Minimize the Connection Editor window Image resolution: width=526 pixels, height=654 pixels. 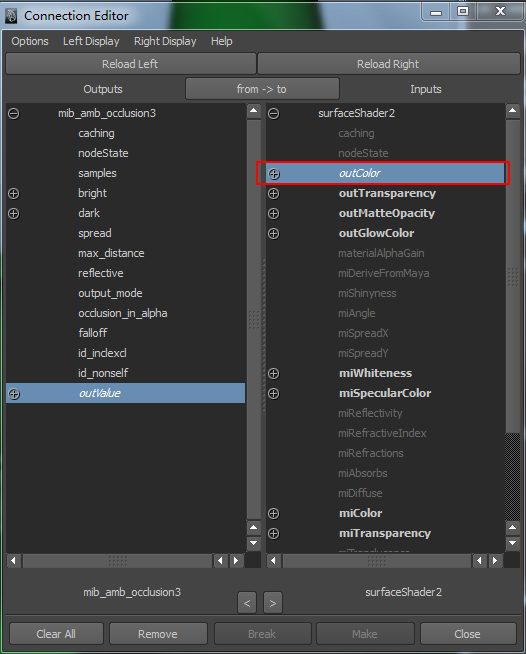[436, 11]
